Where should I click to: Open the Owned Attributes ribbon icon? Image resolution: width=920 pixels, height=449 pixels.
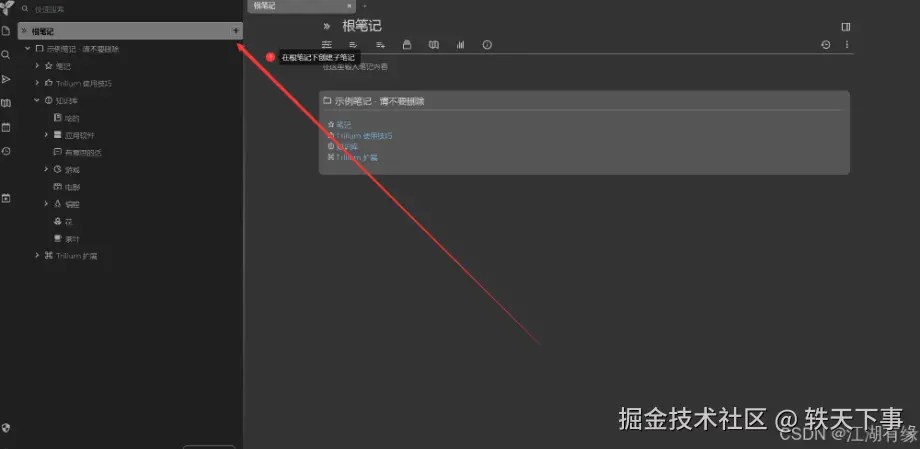353,45
